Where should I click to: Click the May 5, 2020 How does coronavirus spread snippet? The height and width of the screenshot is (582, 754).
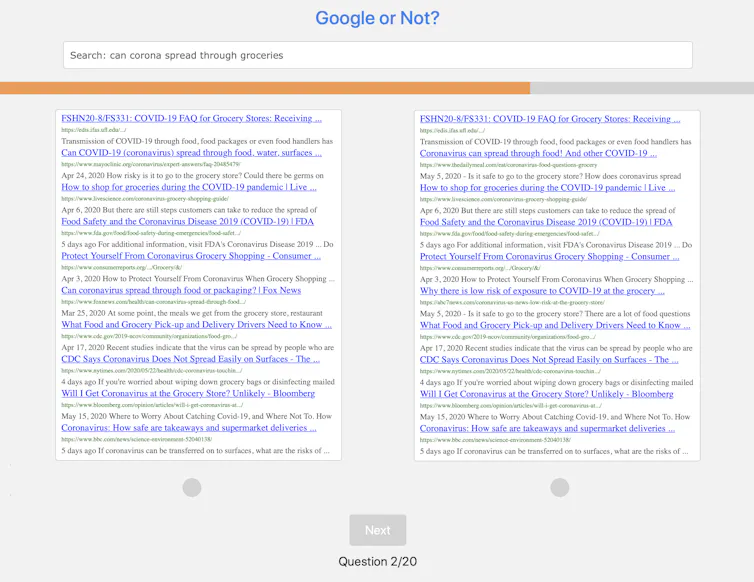pos(551,176)
